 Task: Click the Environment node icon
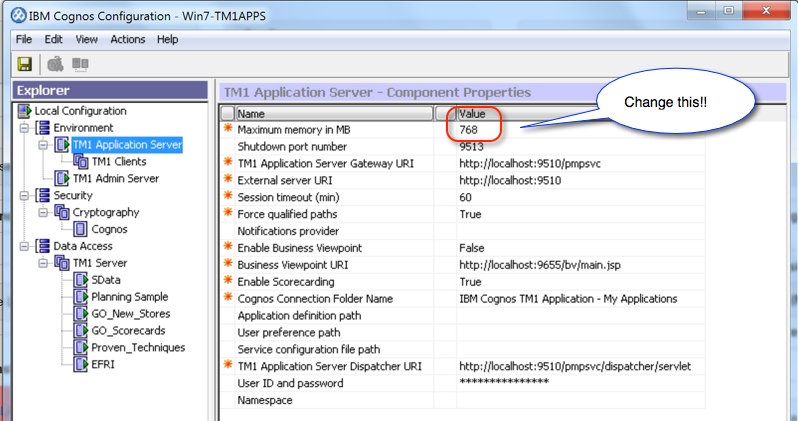[43, 128]
